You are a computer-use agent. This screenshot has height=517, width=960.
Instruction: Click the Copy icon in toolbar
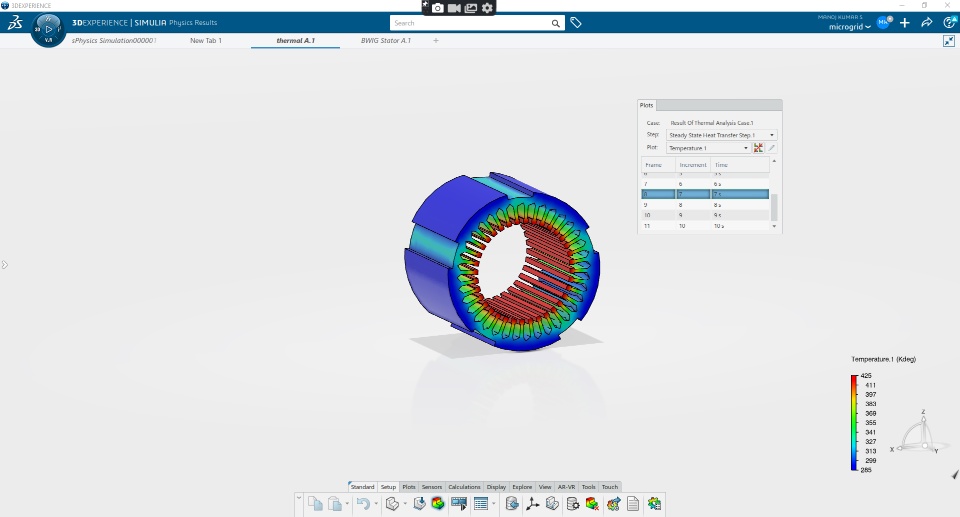pos(315,504)
